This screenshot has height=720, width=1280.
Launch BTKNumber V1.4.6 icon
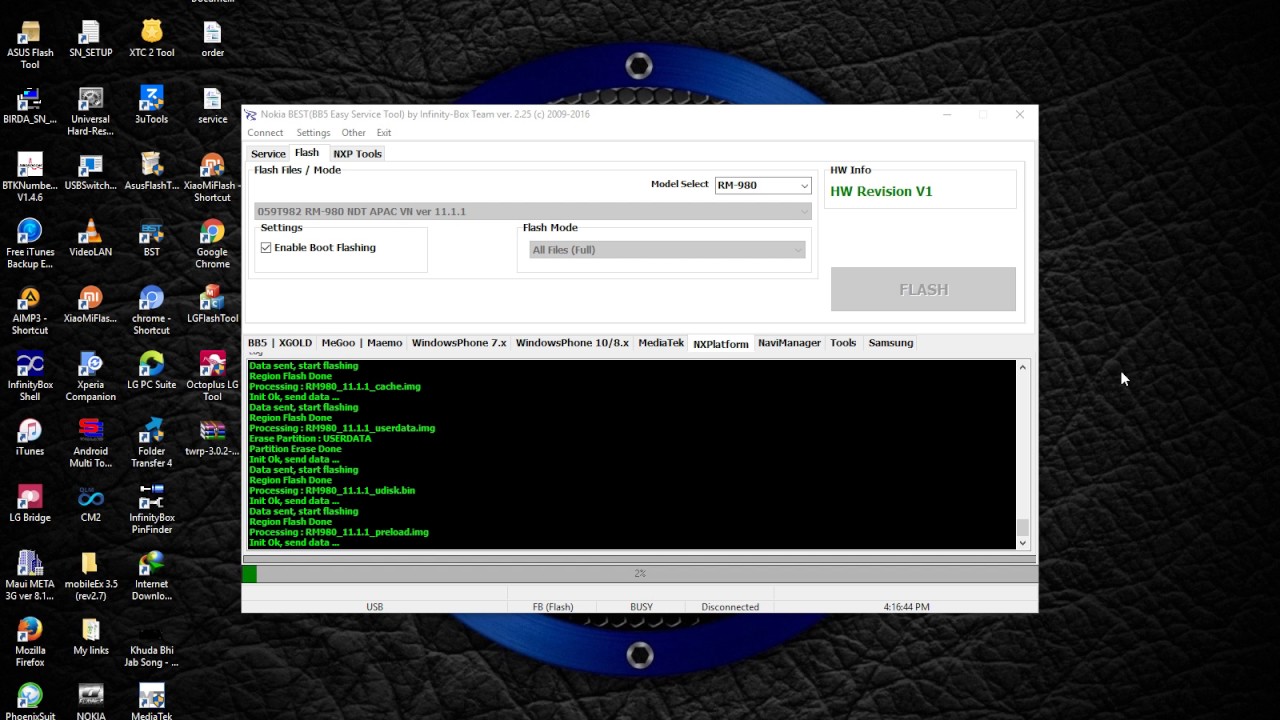pos(30,177)
